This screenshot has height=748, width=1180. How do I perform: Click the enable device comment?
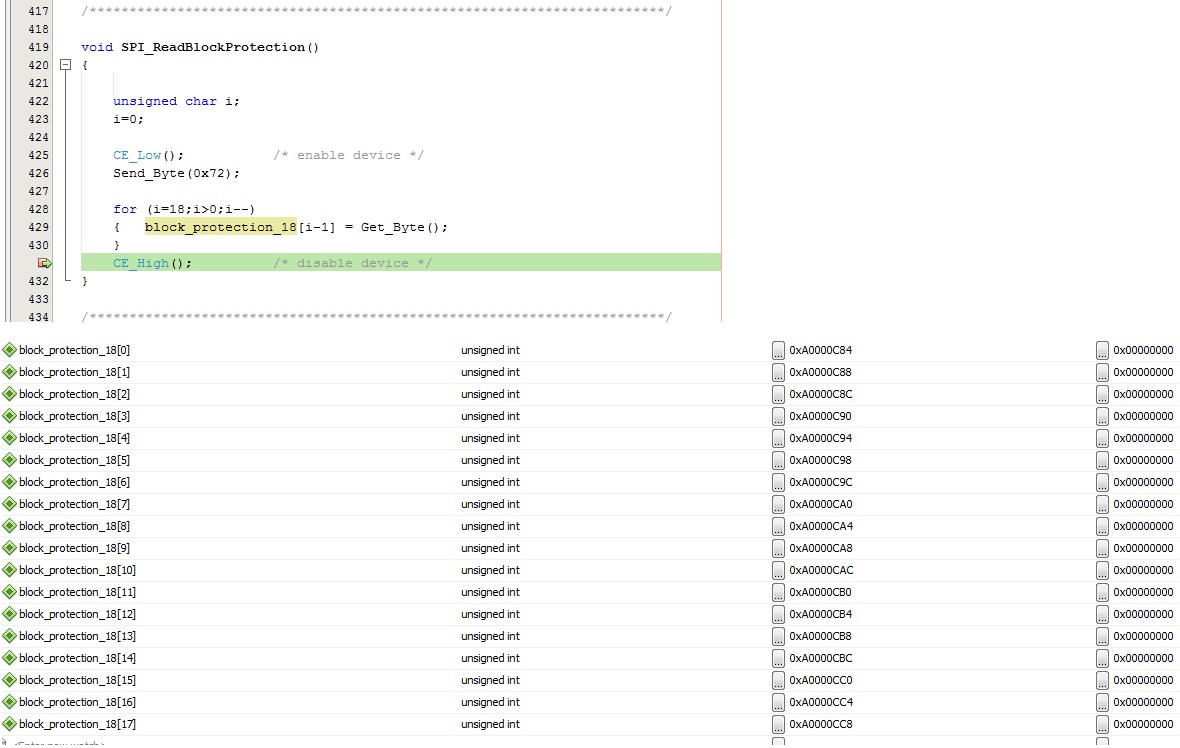[x=348, y=155]
